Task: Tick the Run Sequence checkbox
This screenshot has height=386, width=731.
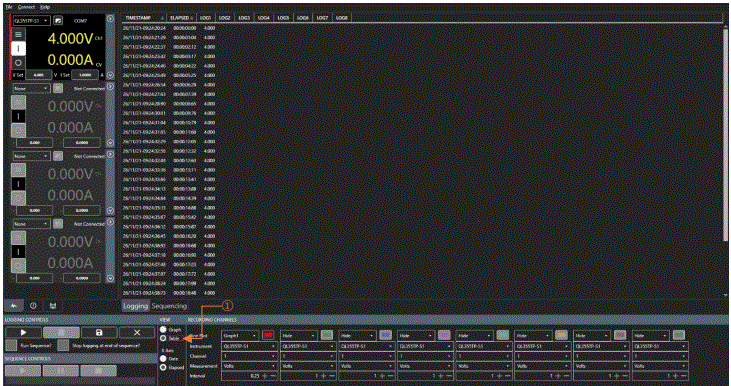Action: (11, 345)
